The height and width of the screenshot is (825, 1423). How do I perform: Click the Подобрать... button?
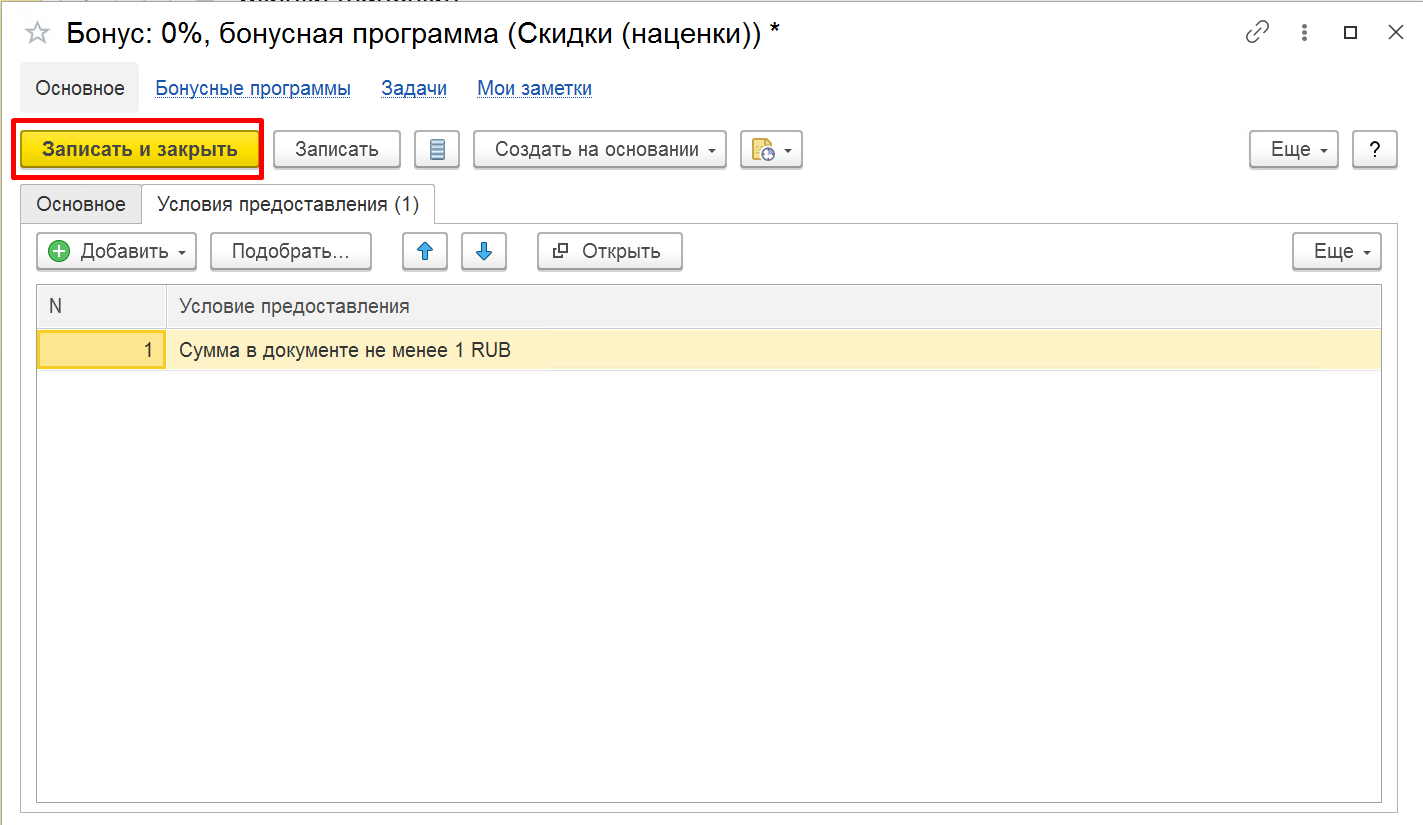[291, 251]
